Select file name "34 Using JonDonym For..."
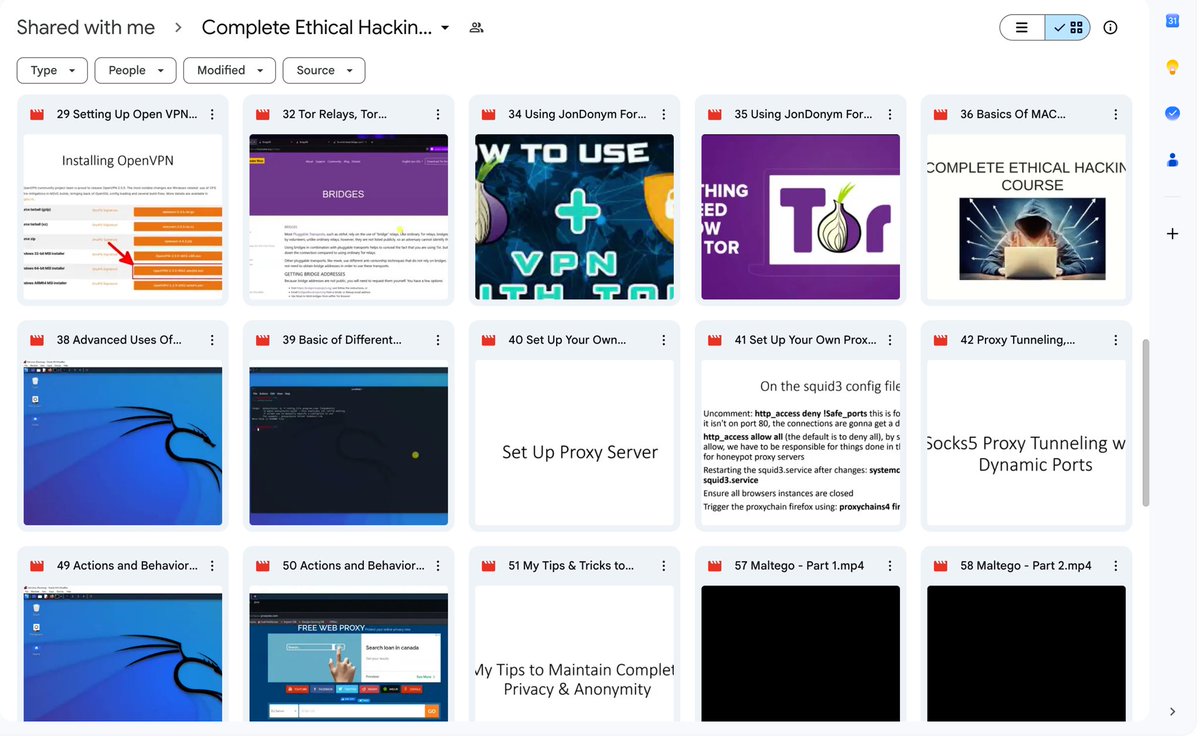 click(577, 115)
